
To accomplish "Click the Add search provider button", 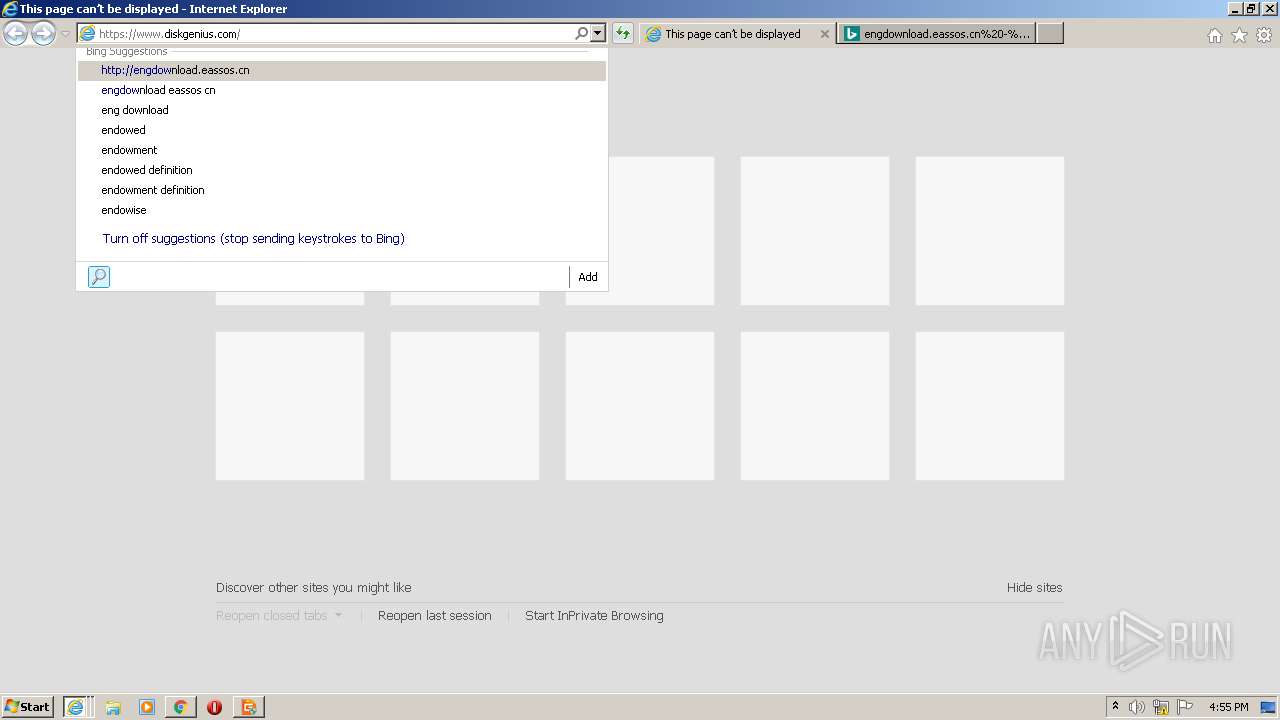I will tap(588, 277).
